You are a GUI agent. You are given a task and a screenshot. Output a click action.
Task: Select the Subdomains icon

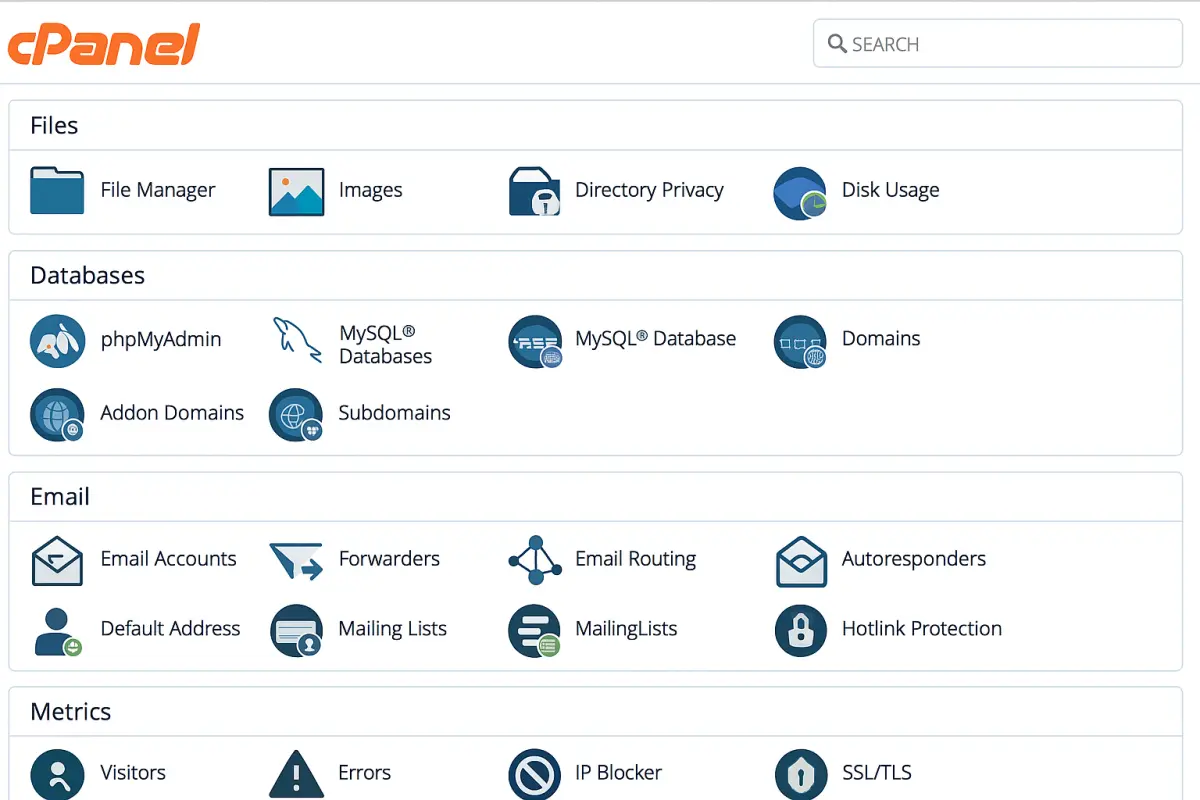(296, 415)
